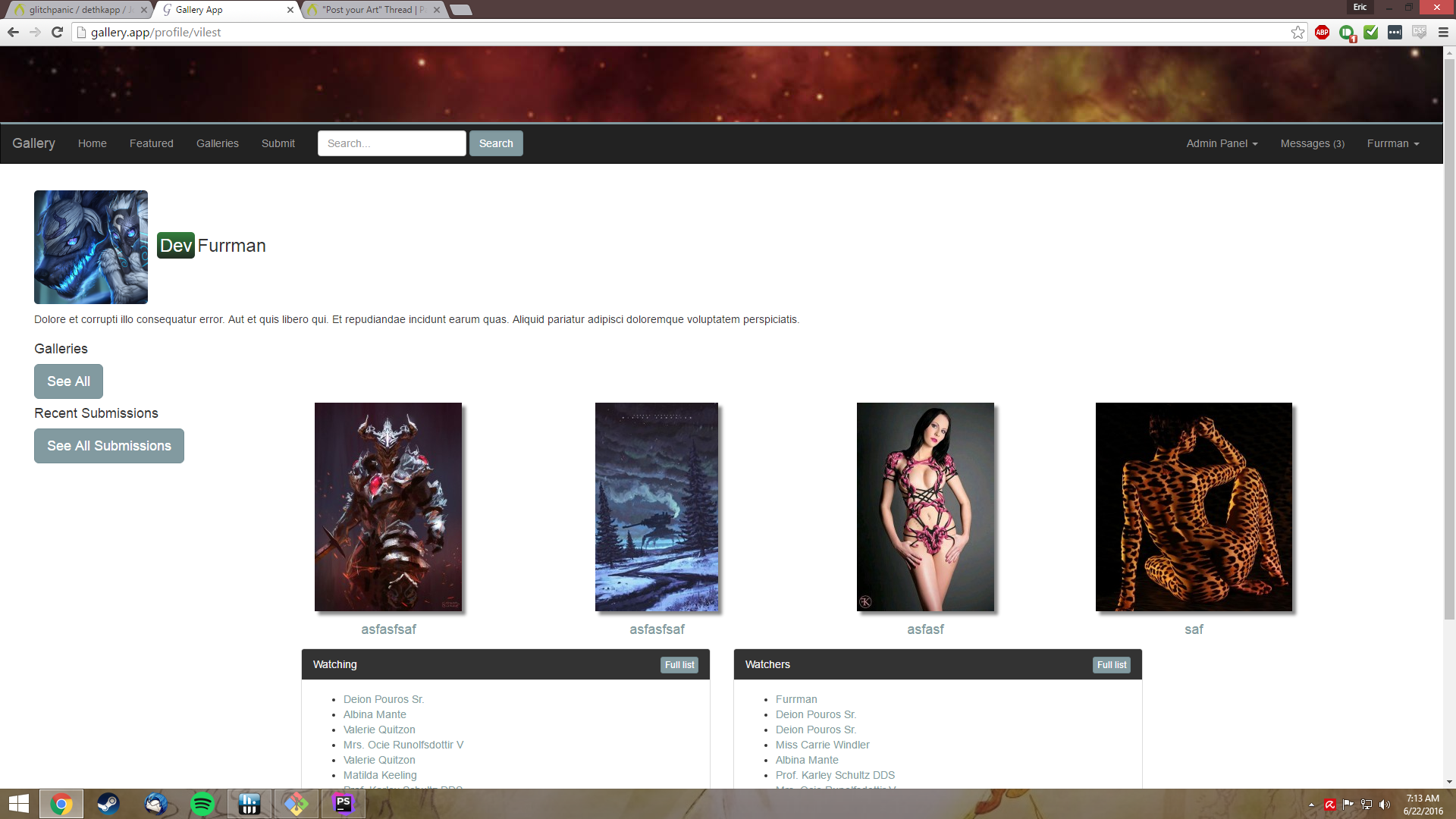
Task: Bookmark this page with the star icon
Action: click(x=1298, y=32)
